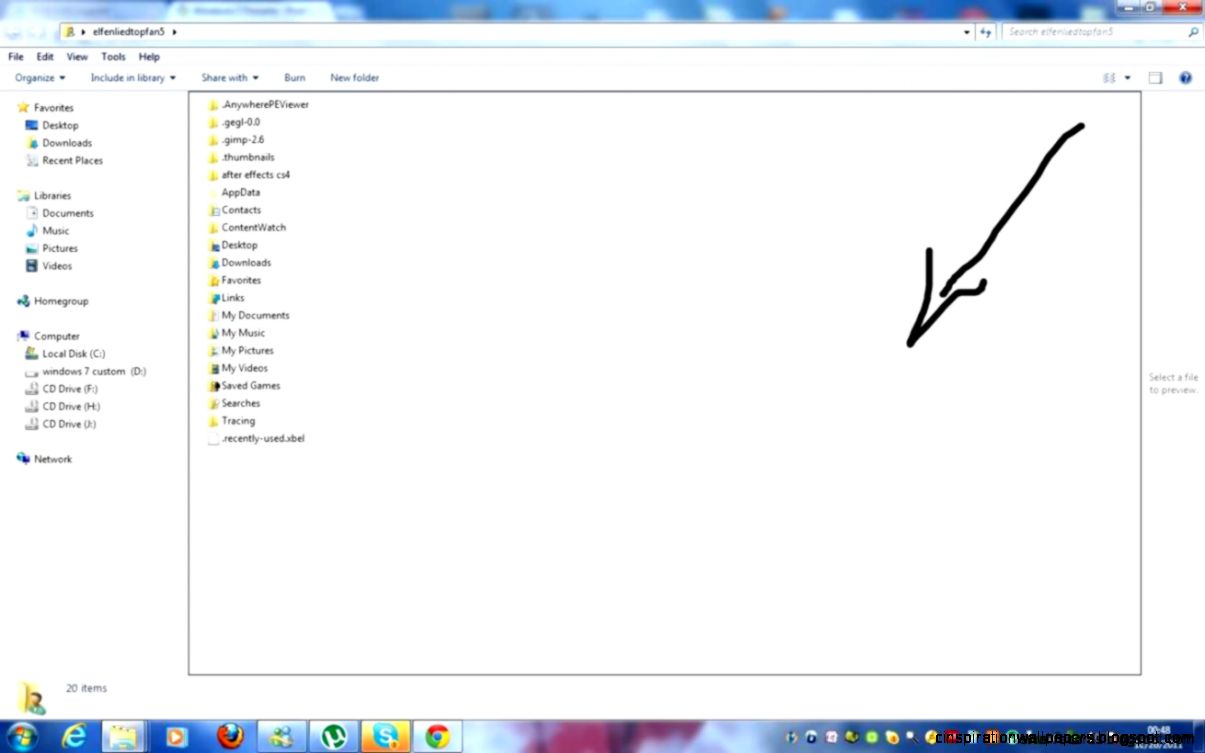Click the New folder button
Screen dimensions: 1205x753
coord(354,77)
